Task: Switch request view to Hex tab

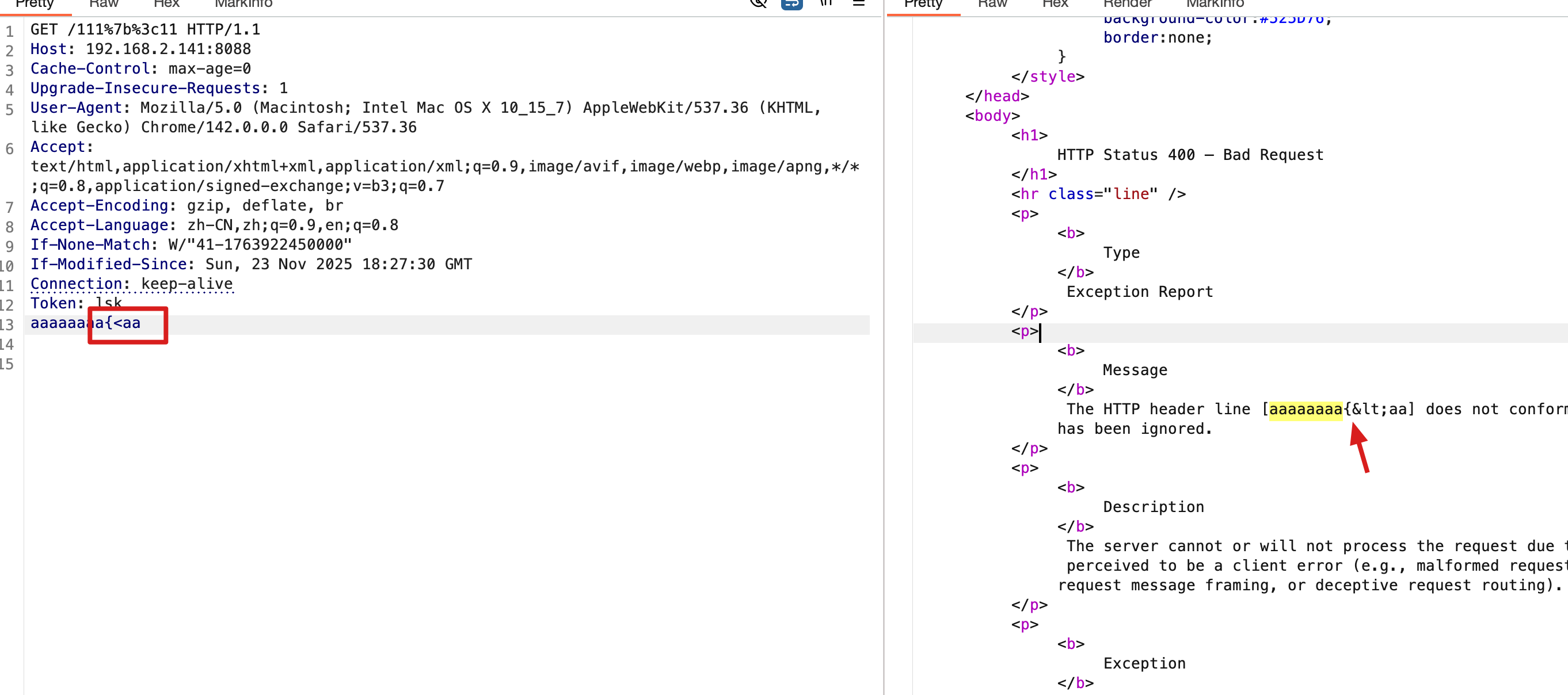Action: pos(166,3)
